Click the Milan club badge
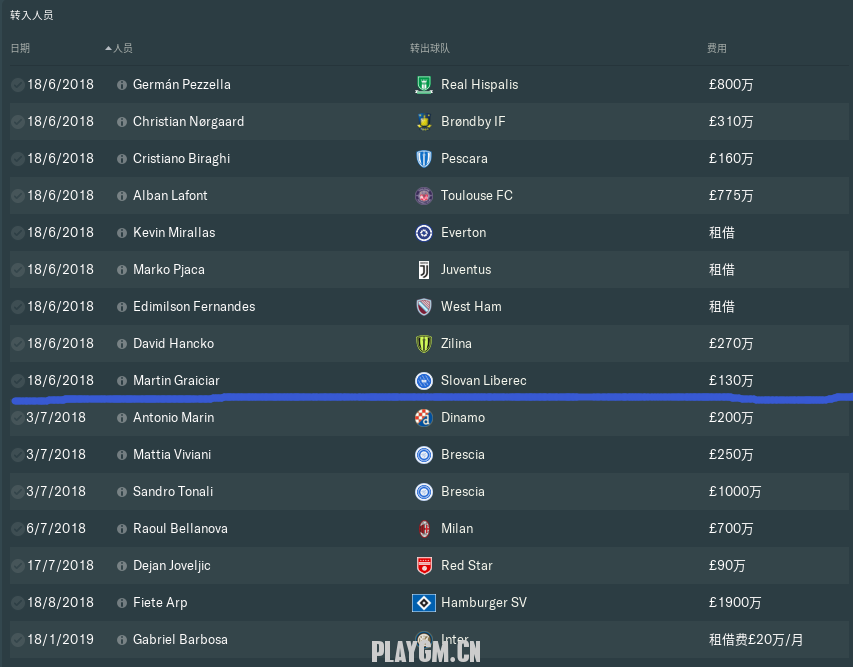 pyautogui.click(x=424, y=529)
